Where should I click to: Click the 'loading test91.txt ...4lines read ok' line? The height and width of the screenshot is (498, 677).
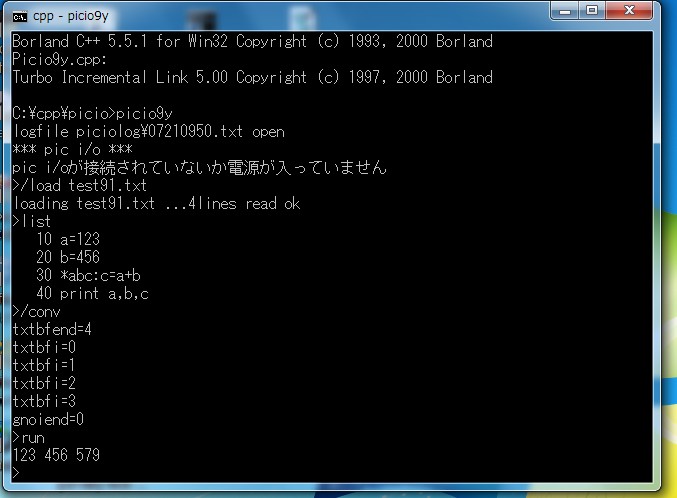156,203
